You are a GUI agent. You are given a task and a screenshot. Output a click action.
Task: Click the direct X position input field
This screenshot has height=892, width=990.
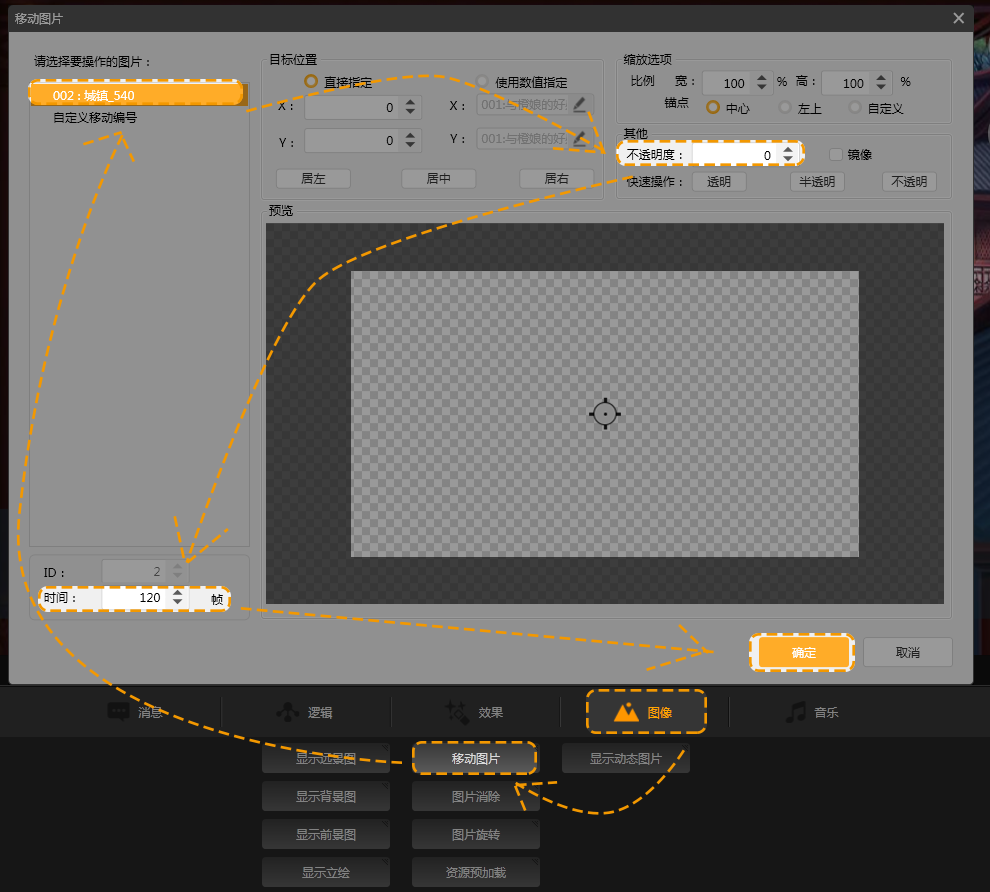(x=352, y=108)
